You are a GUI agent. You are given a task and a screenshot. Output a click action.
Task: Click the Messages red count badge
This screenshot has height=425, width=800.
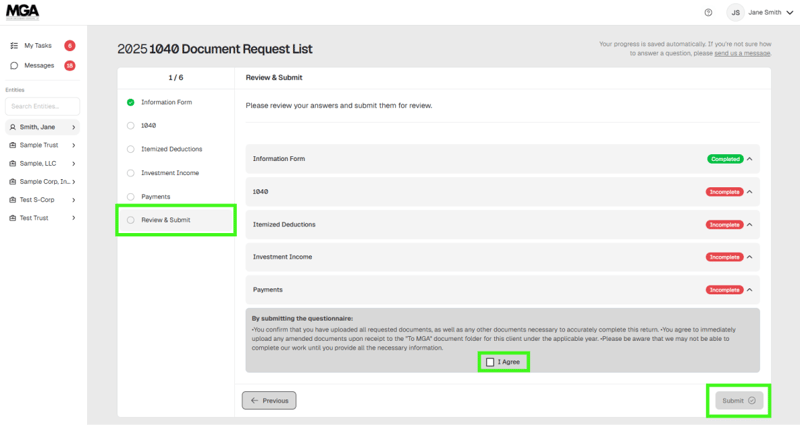click(x=69, y=65)
